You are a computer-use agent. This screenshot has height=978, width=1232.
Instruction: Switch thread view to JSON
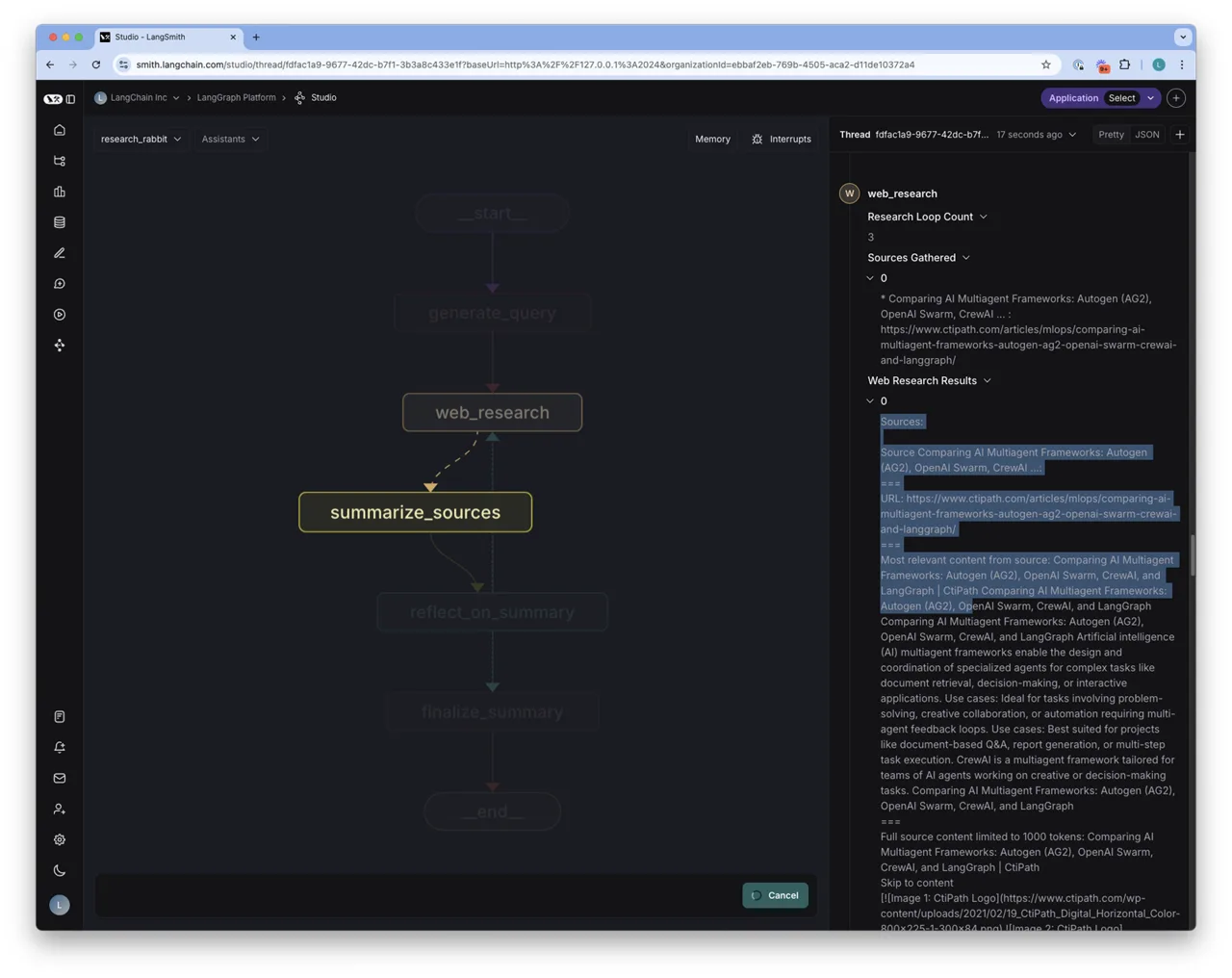click(1147, 135)
